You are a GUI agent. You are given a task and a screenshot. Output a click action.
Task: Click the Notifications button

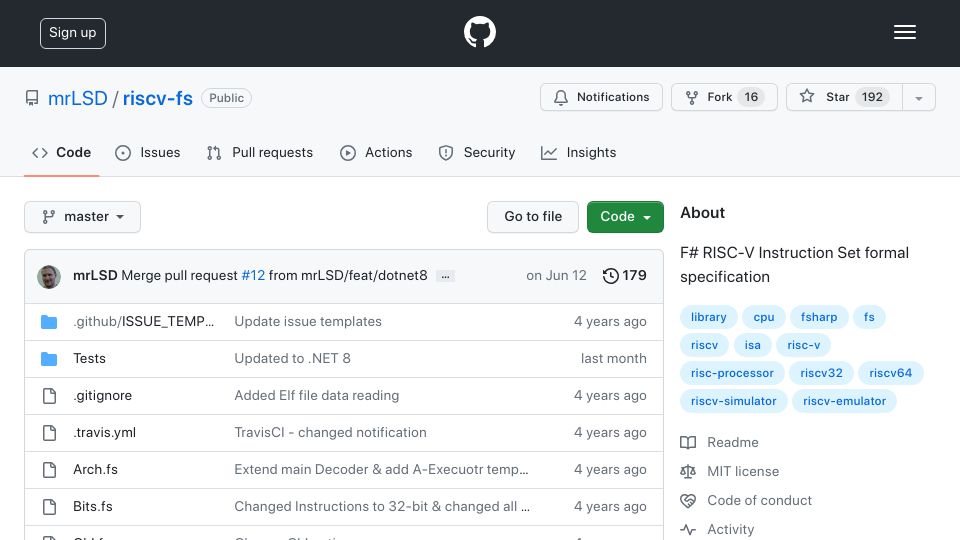(601, 97)
